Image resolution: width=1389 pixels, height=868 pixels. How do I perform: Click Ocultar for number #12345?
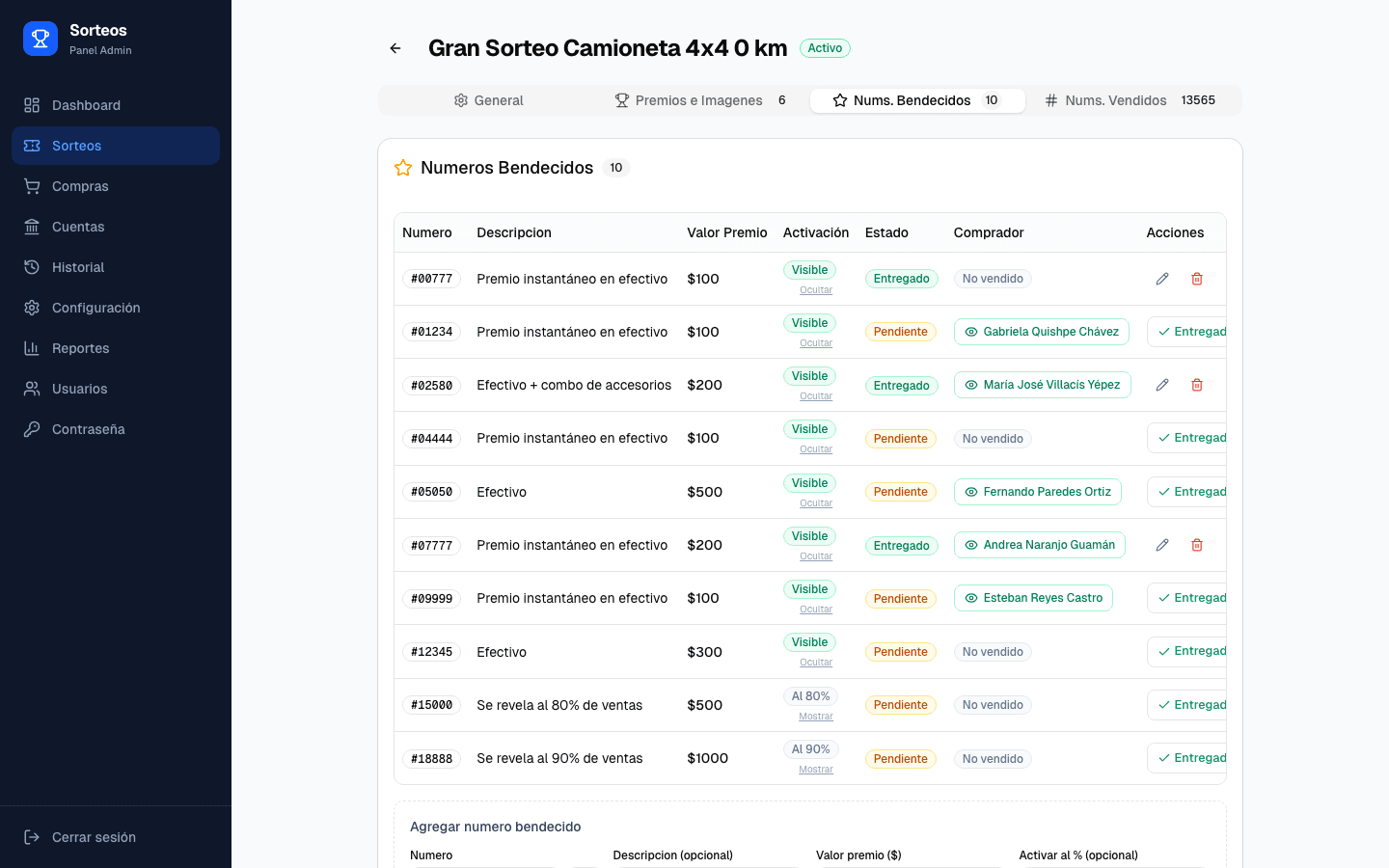click(816, 663)
